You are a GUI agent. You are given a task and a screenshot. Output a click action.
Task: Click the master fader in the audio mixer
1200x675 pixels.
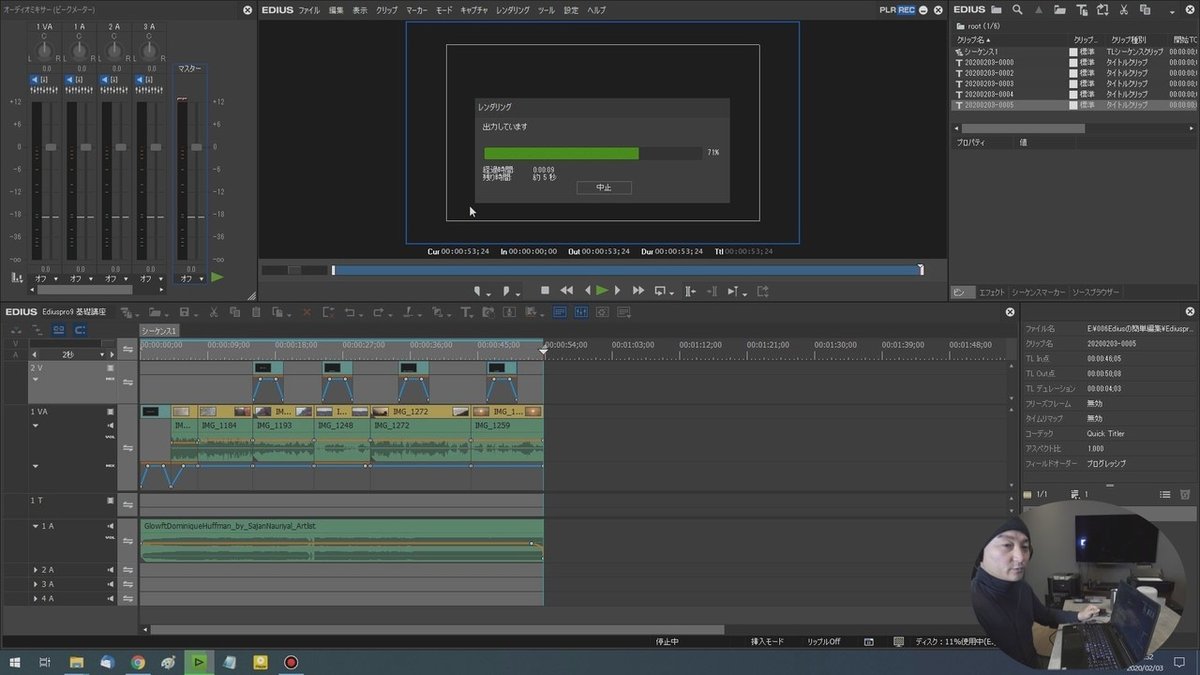coord(196,146)
